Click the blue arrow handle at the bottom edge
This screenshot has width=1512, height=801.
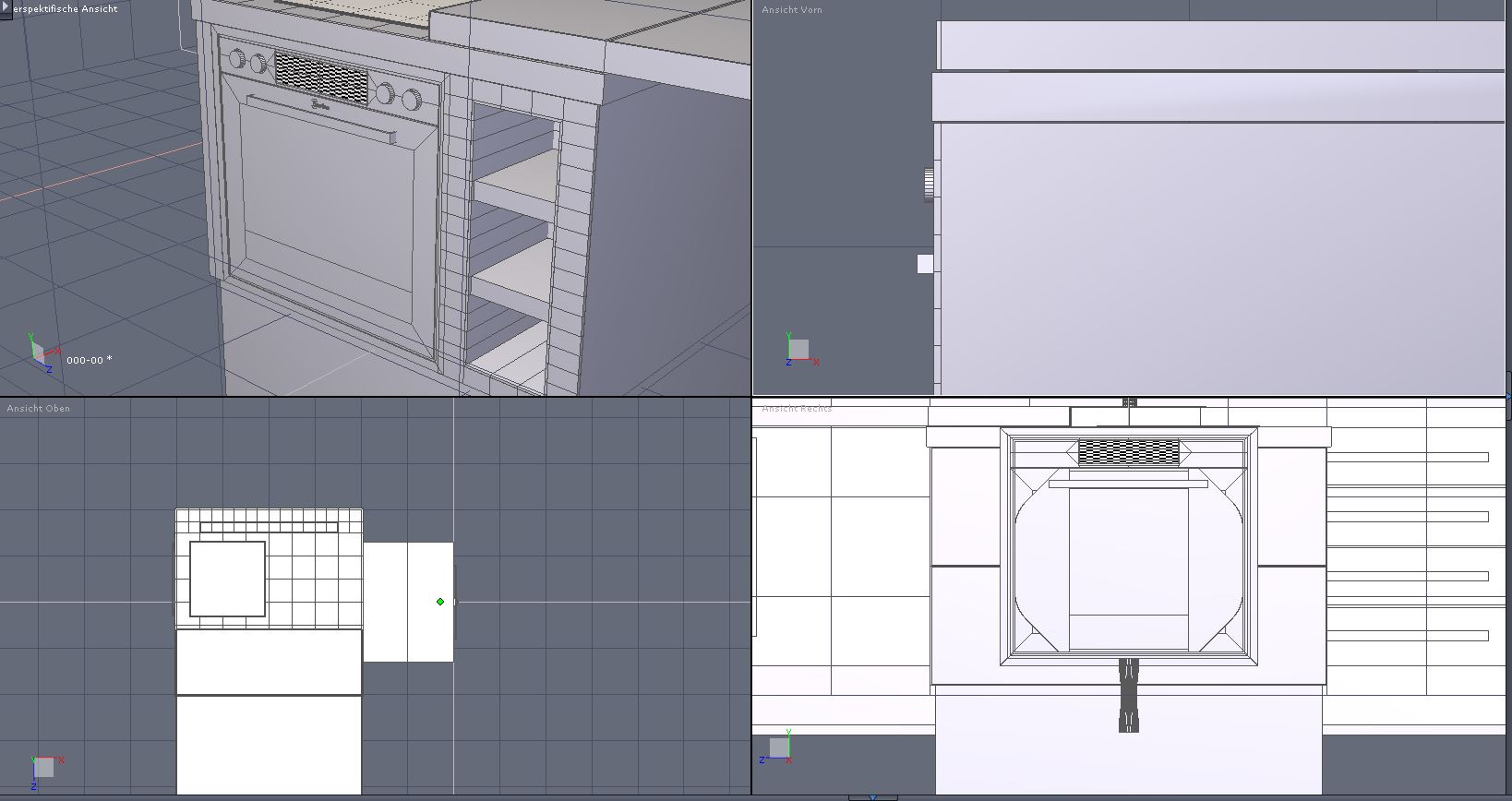click(872, 796)
